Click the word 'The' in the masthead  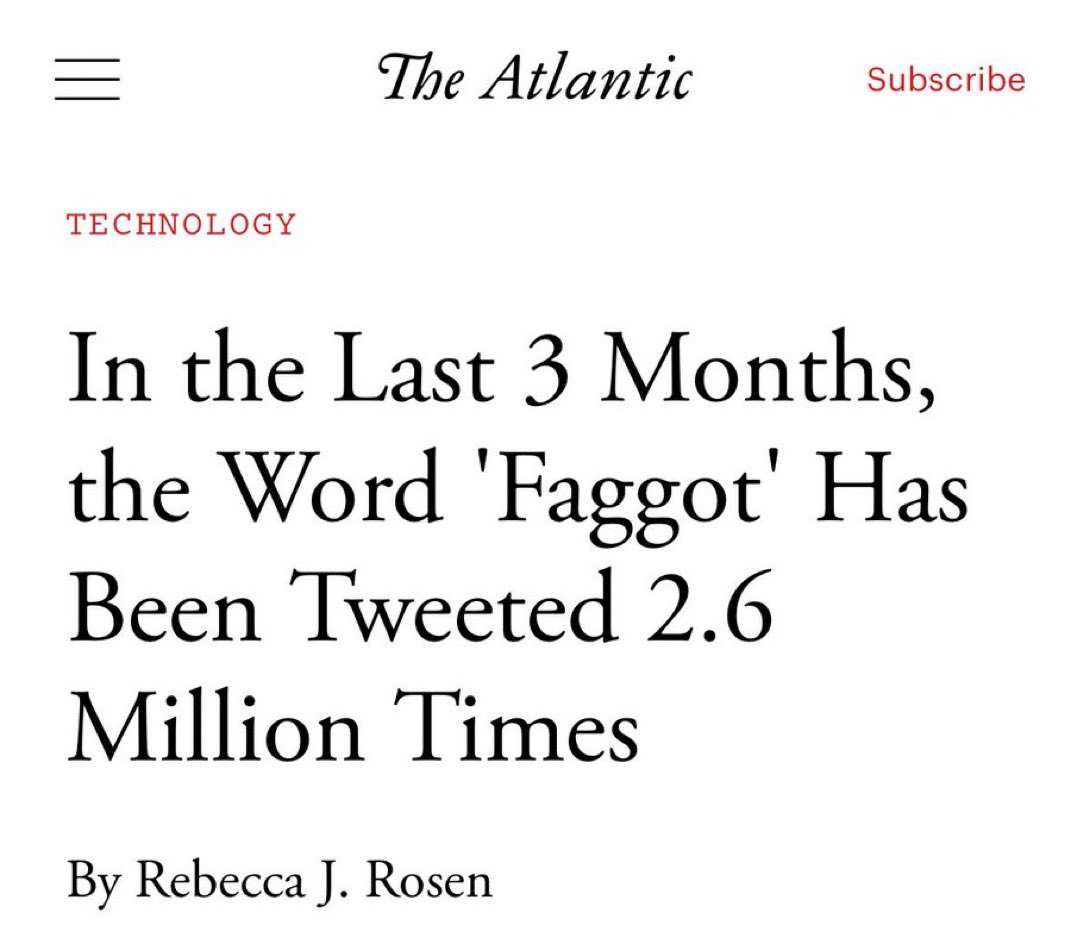420,78
